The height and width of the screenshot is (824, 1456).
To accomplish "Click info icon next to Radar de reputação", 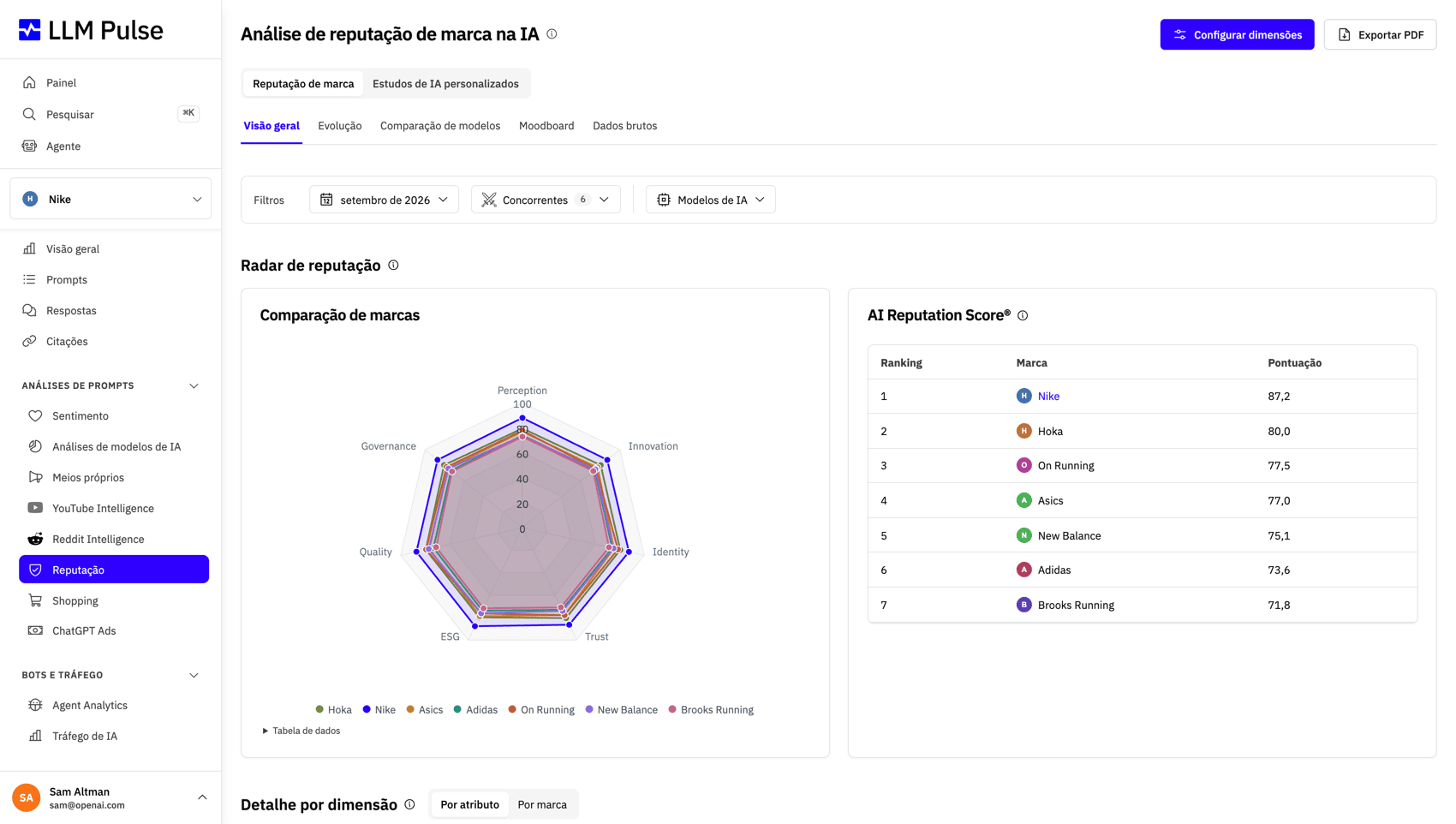I will coord(393,265).
